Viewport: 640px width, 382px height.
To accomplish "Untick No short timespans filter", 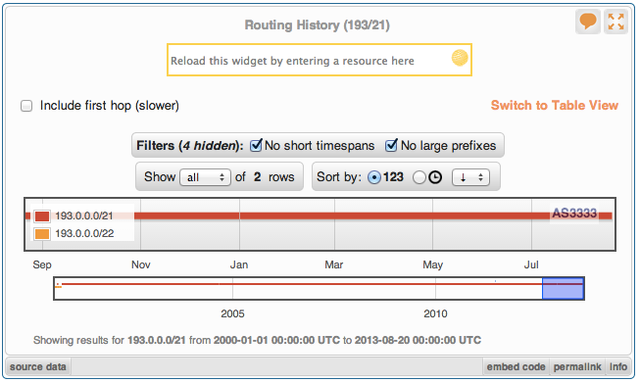I will coord(256,145).
